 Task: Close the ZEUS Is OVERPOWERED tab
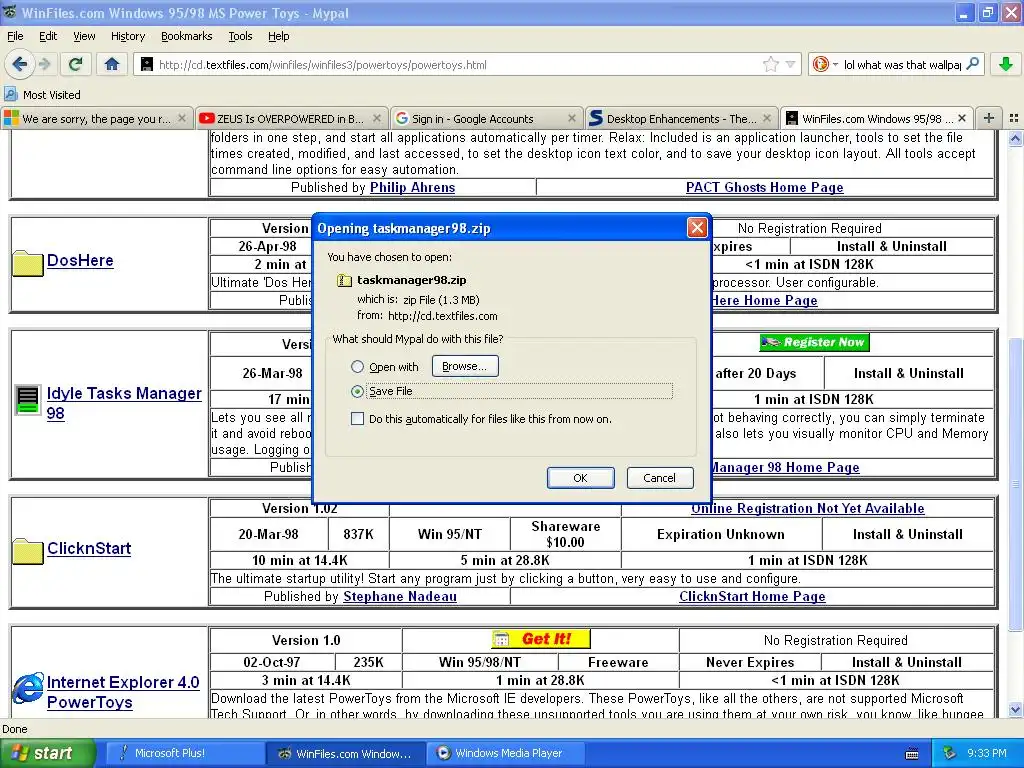(377, 118)
